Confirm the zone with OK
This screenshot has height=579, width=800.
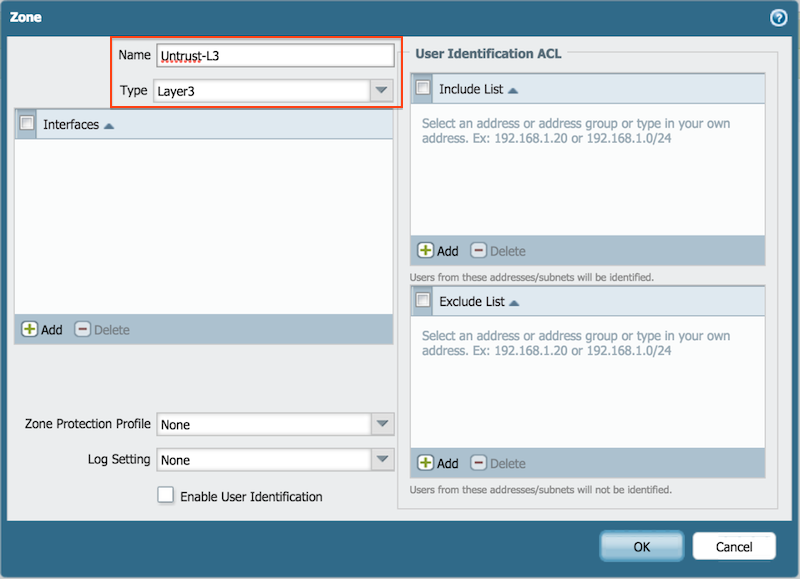tap(641, 546)
